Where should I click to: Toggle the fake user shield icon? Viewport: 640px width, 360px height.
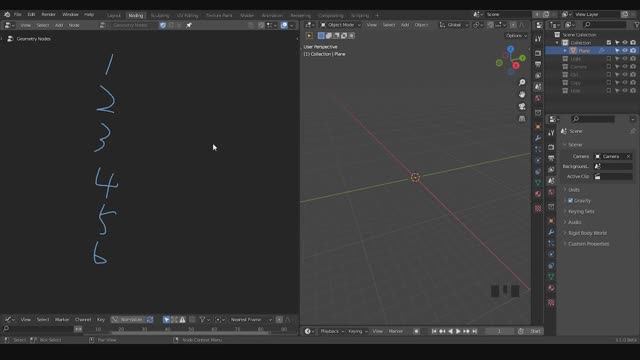163,25
